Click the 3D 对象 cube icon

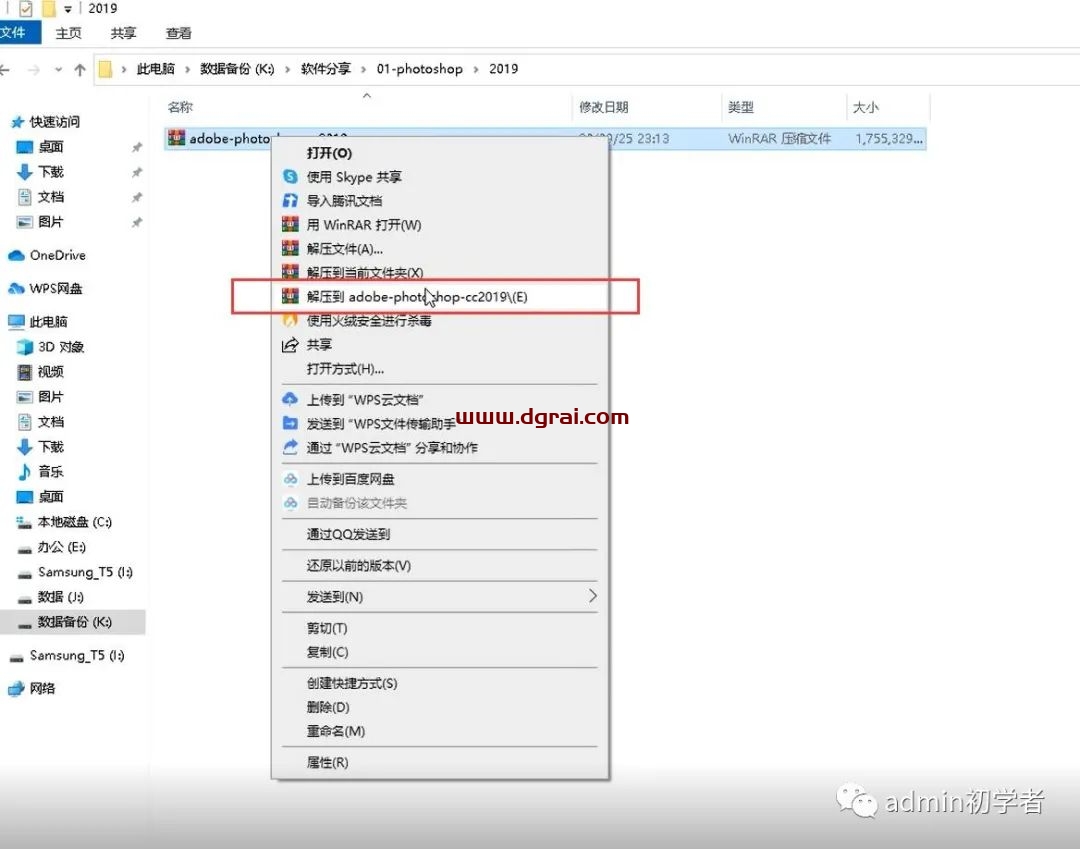click(25, 347)
